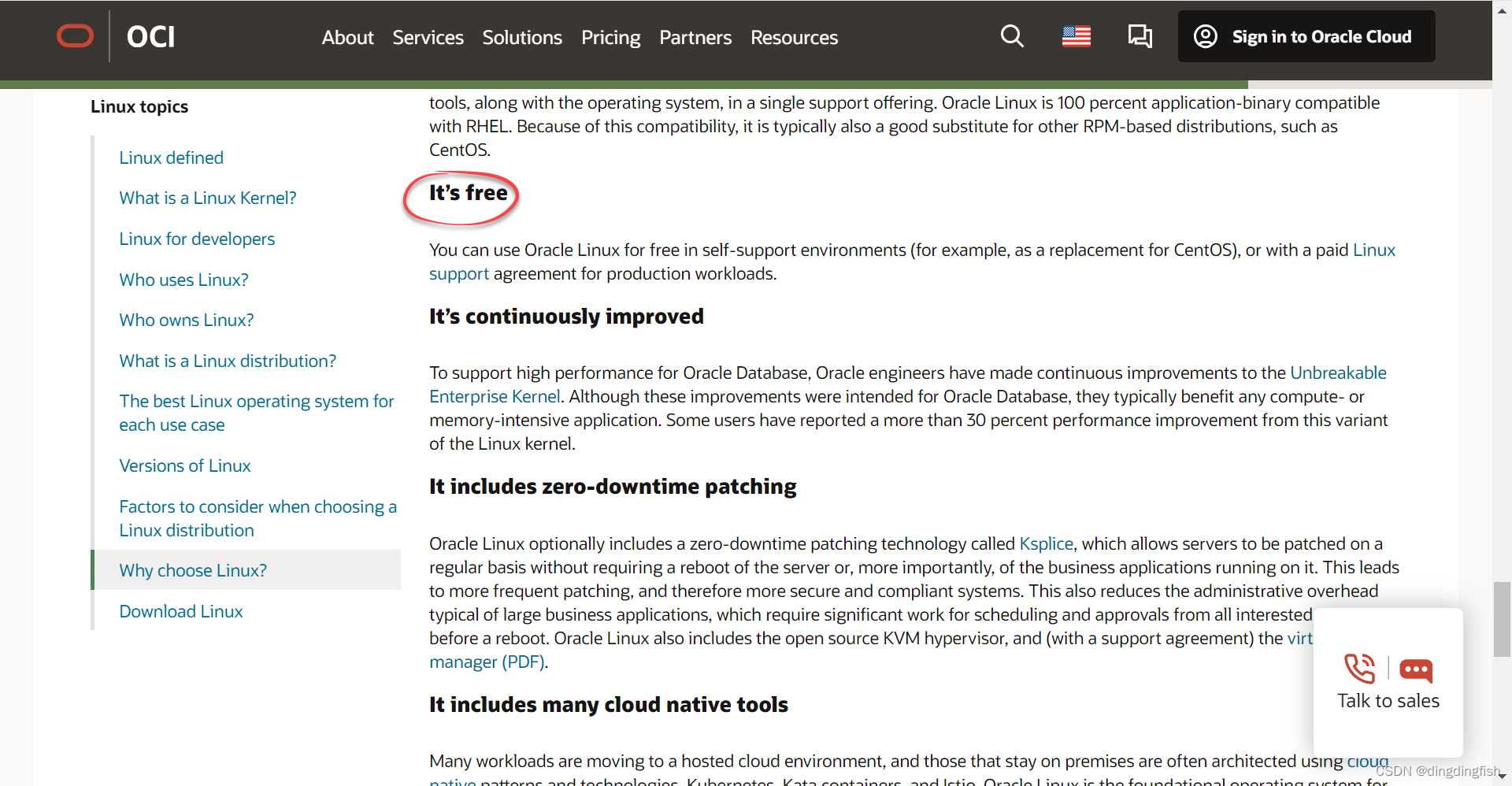
Task: Click It includes zero-downtime patching heading
Action: point(613,487)
